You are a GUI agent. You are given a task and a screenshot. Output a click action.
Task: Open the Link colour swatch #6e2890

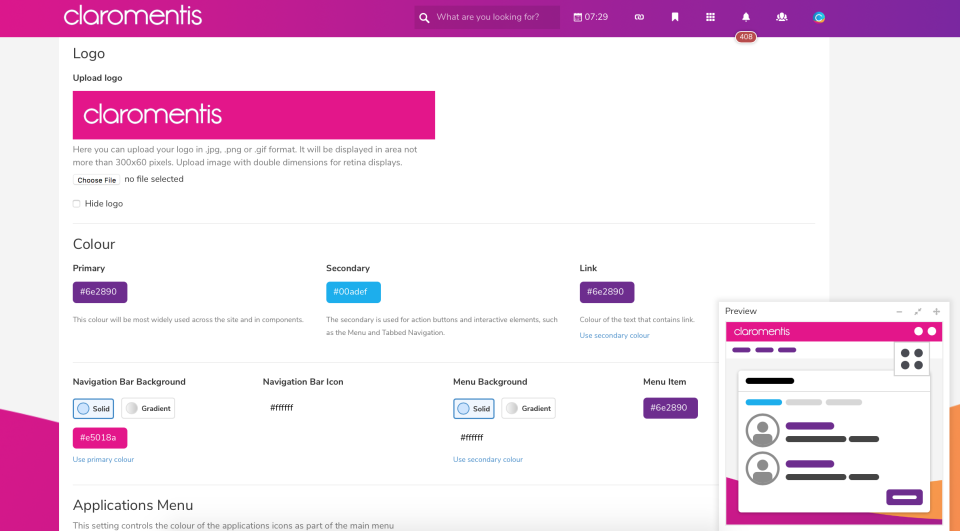[x=607, y=292]
